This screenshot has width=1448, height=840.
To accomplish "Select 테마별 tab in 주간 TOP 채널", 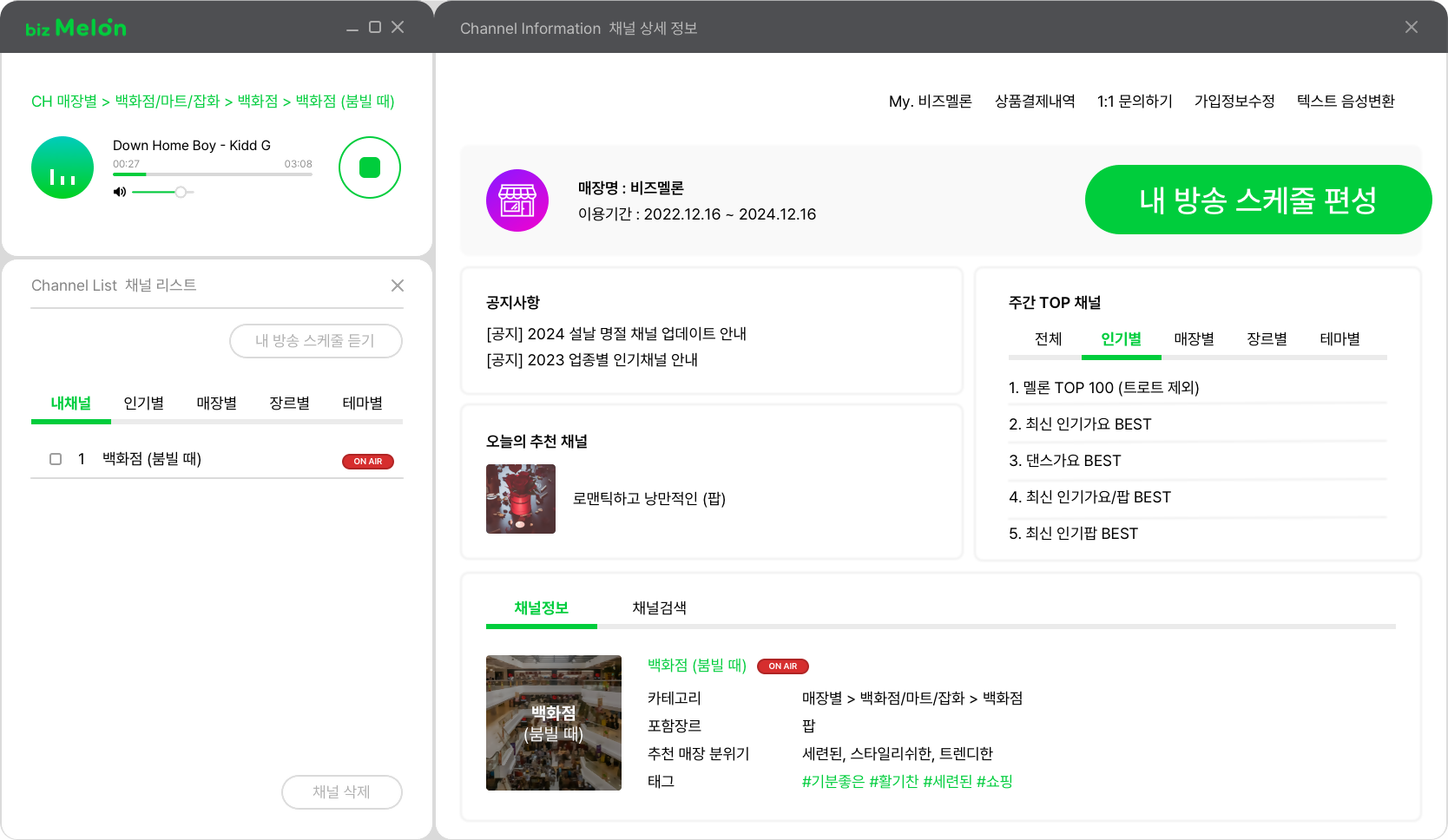I will (x=1340, y=339).
